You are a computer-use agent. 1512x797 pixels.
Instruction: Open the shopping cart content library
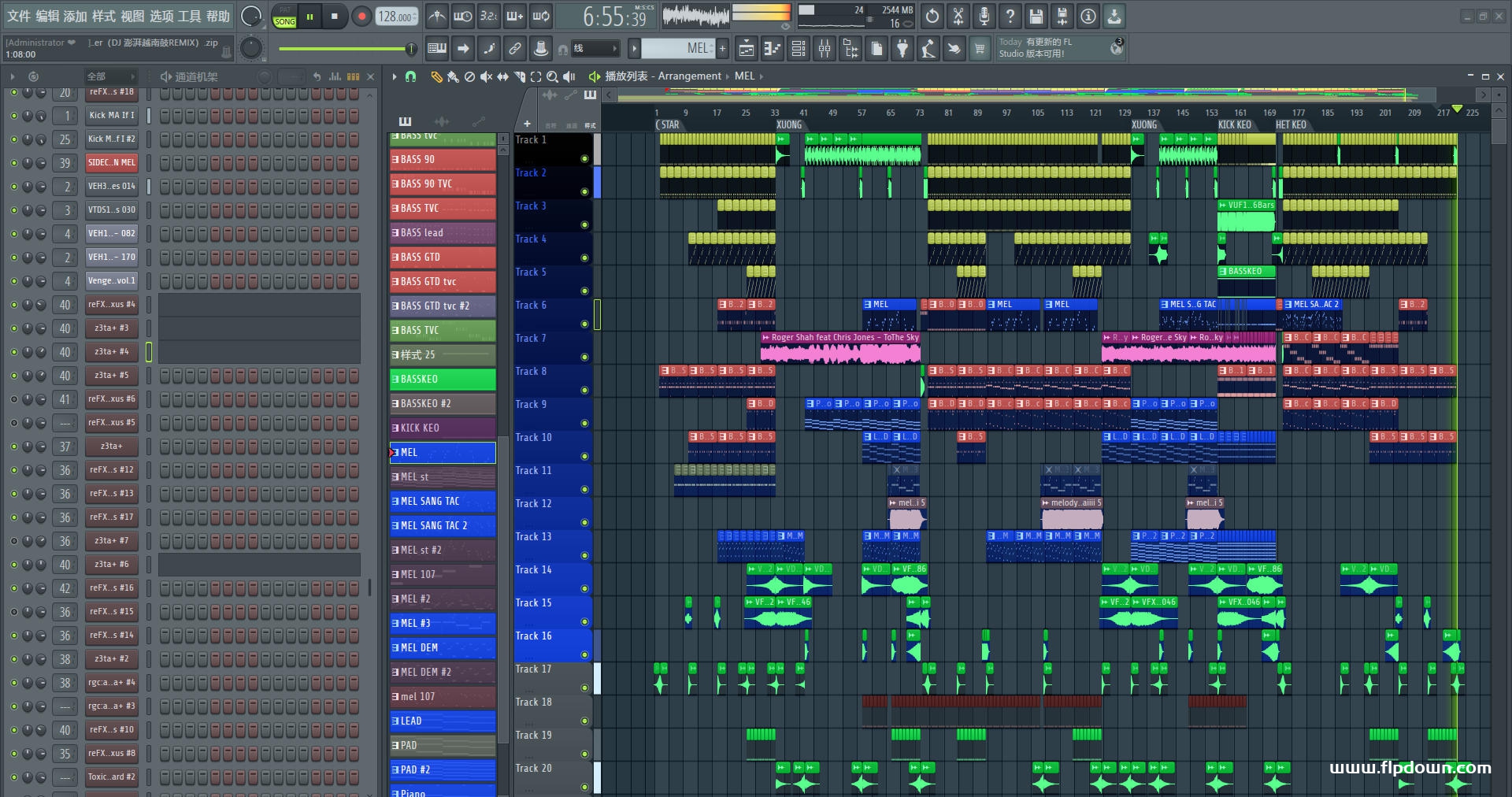point(980,49)
